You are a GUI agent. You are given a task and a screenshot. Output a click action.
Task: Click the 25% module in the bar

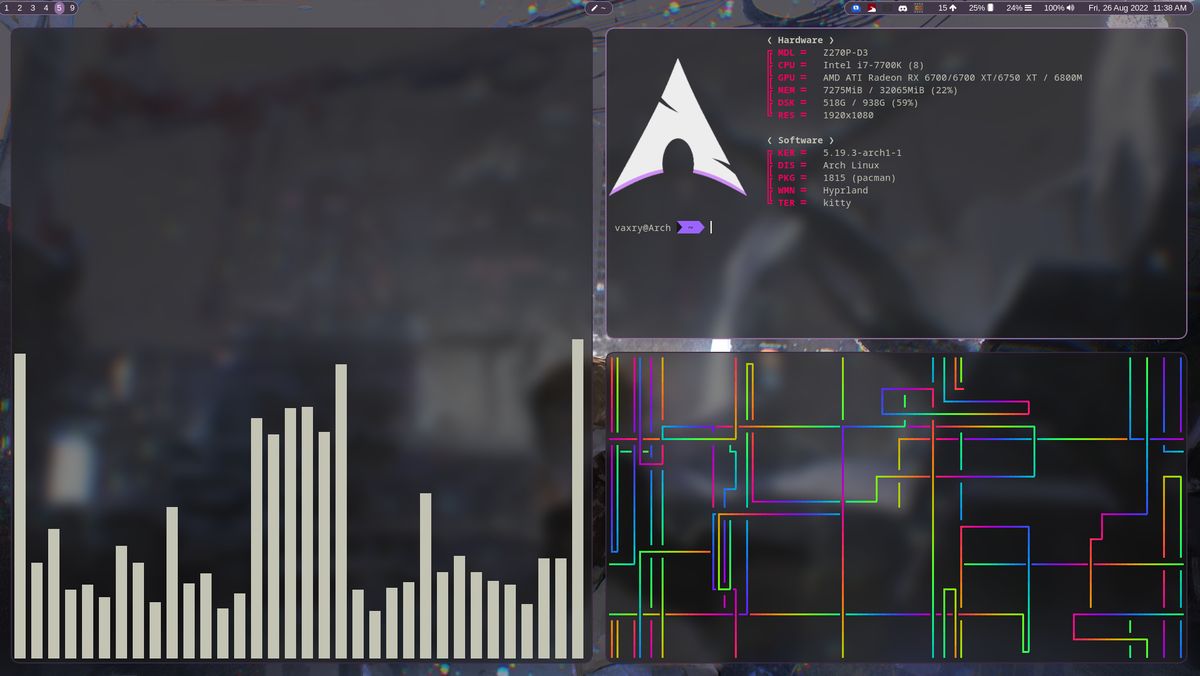tap(981, 7)
